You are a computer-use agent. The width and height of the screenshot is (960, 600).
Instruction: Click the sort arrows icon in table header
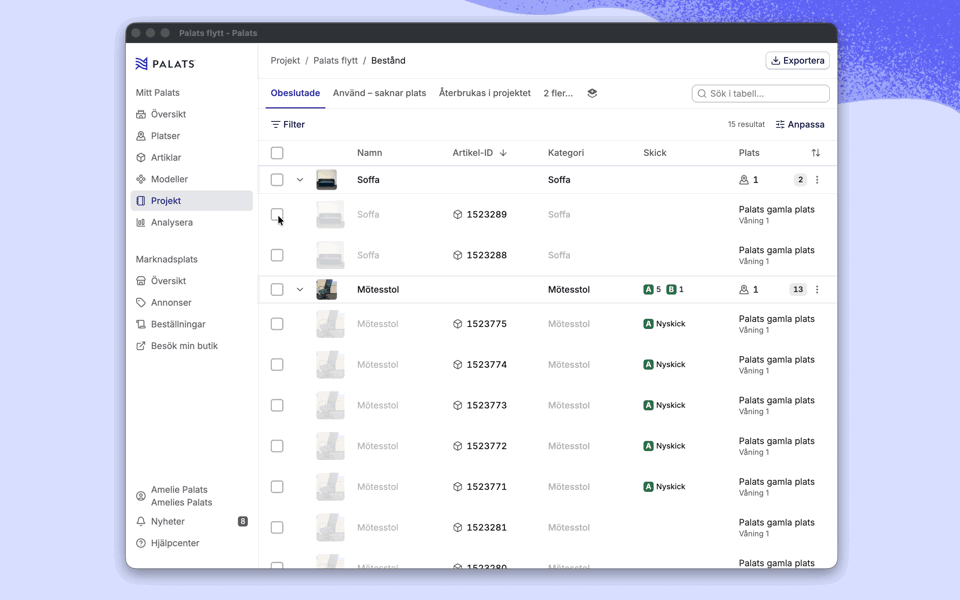[816, 152]
